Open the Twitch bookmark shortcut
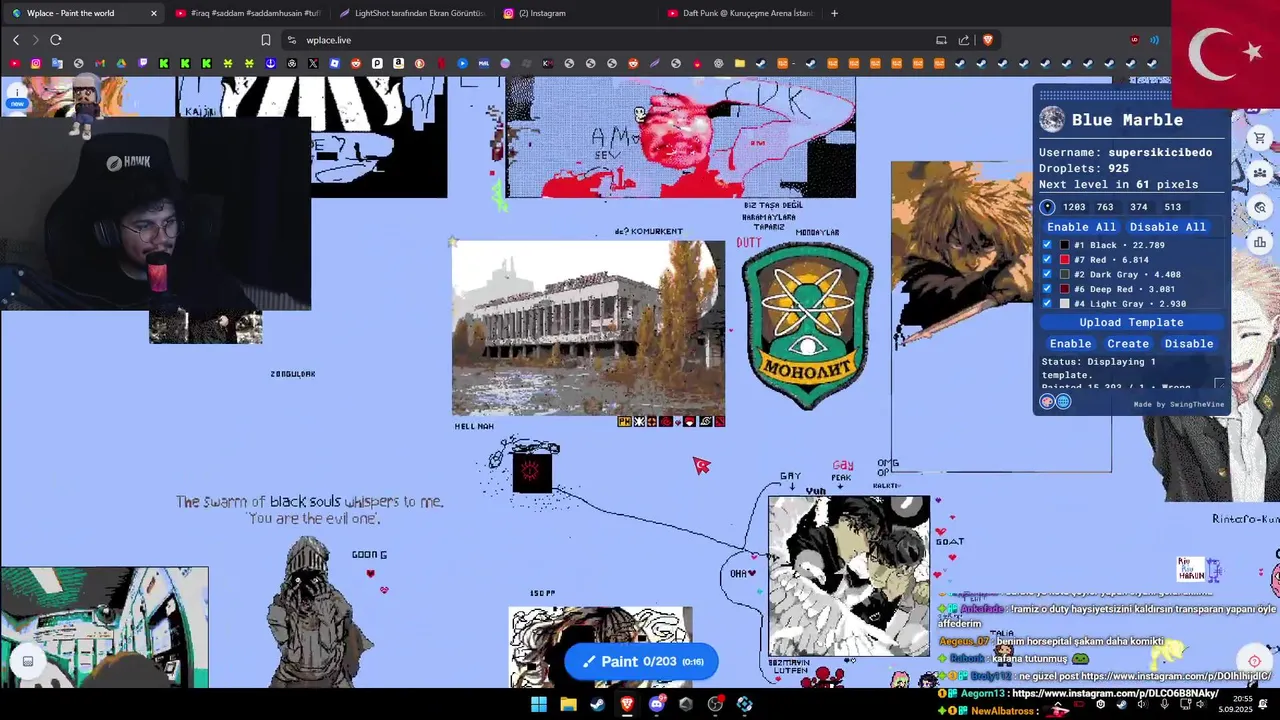Viewport: 1280px width, 720px height. point(143,64)
